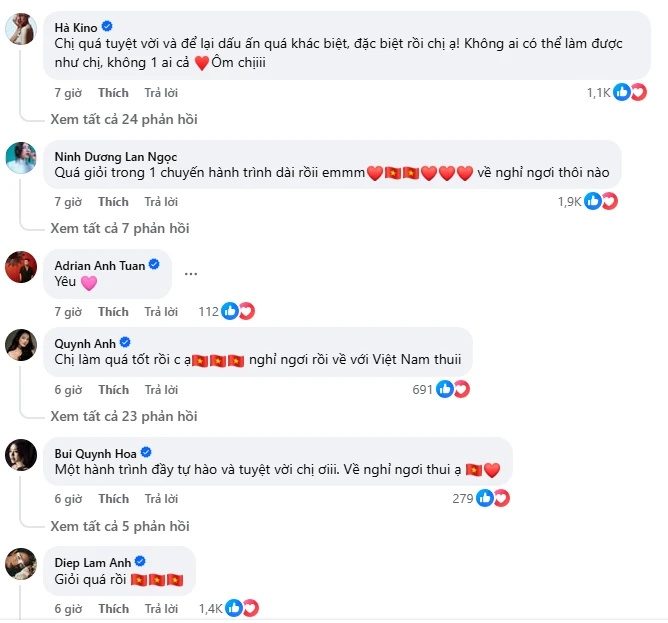Click reaction icons on Diep Lam Anh's comment
Screen dimensions: 668x623
(x=243, y=607)
